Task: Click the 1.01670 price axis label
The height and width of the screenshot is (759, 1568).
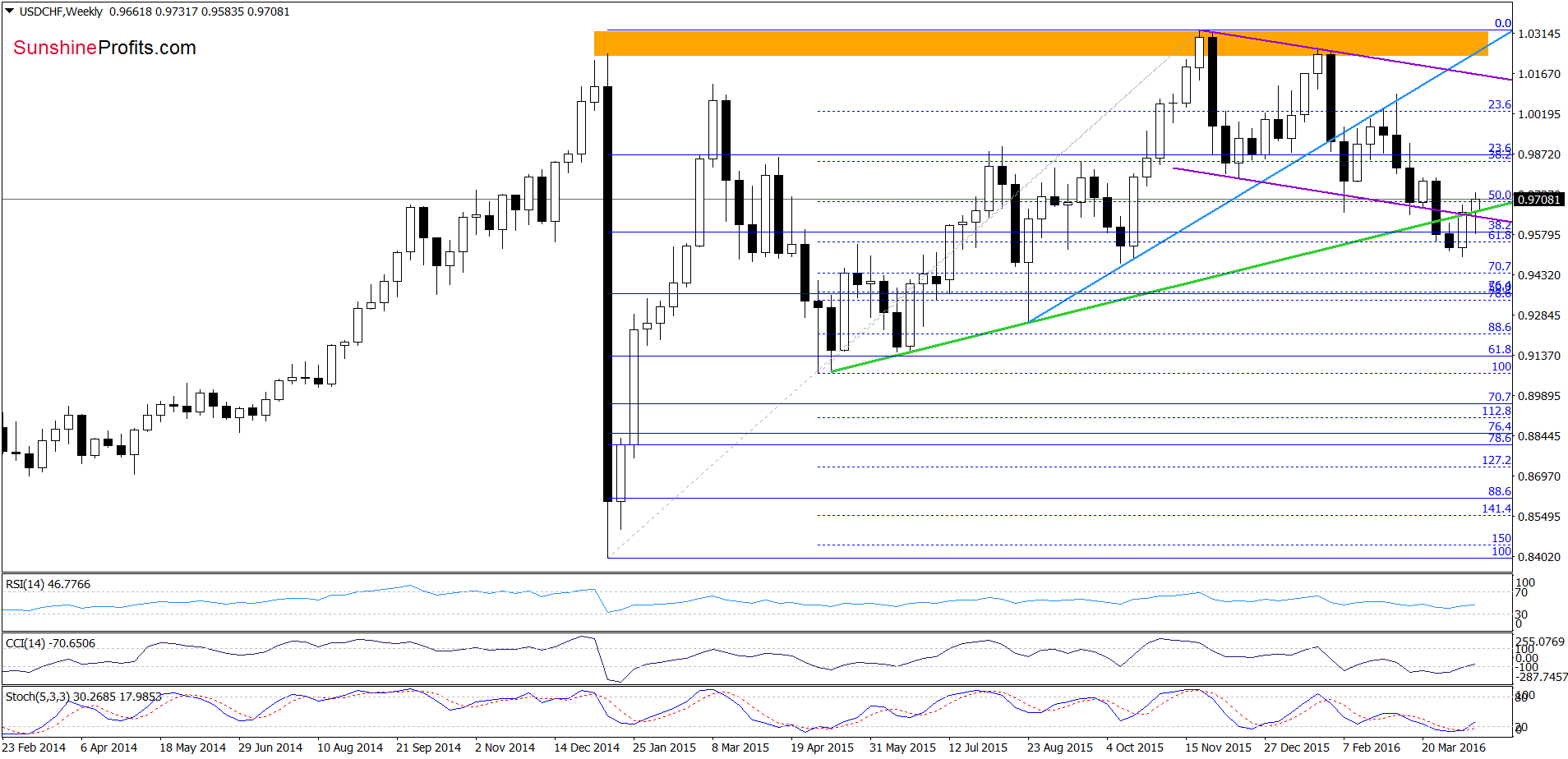Action: click(1538, 74)
